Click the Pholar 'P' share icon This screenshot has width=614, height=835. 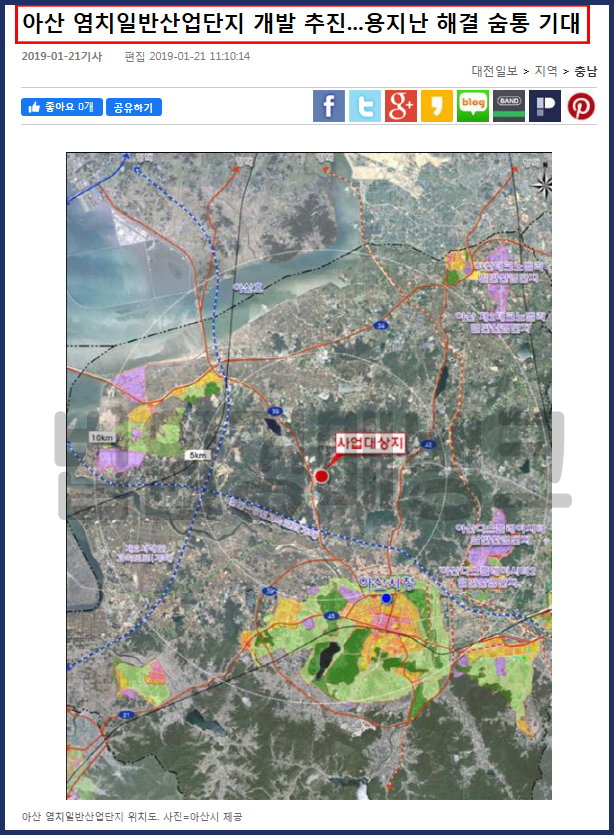tap(545, 106)
